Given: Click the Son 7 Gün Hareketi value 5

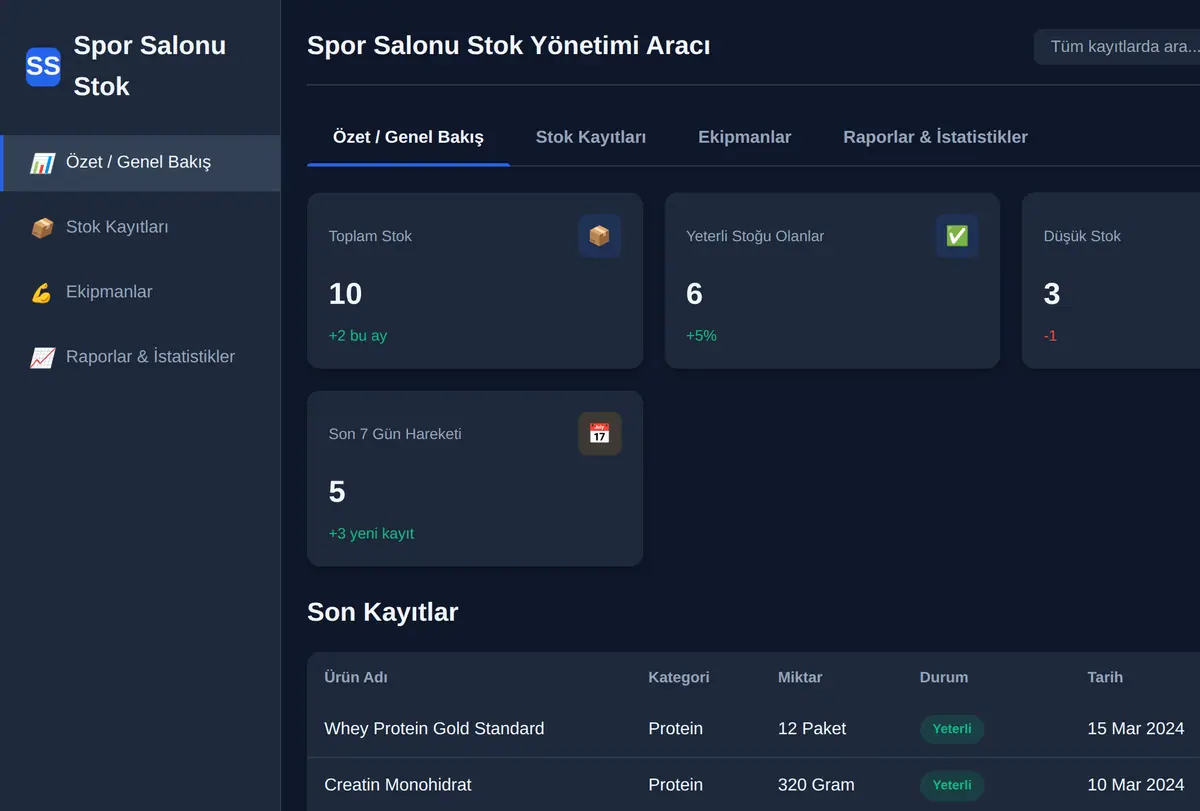Looking at the screenshot, I should pos(337,492).
